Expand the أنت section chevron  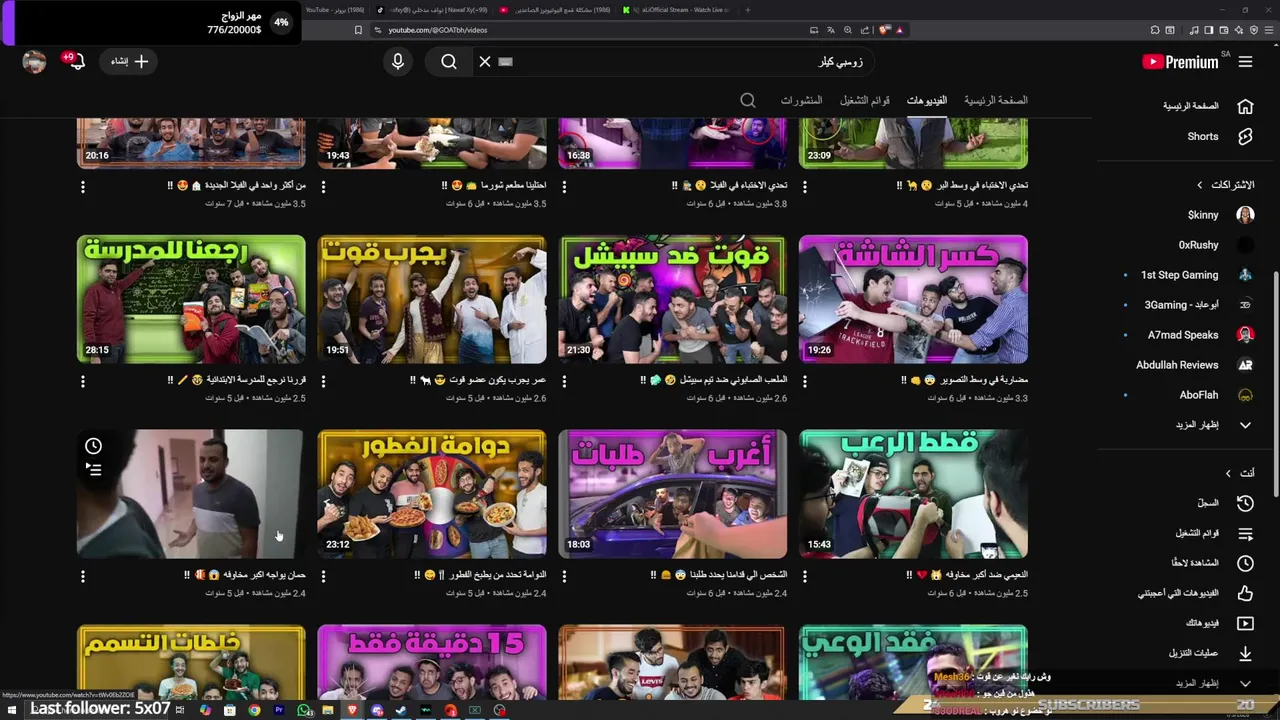(x=1228, y=473)
